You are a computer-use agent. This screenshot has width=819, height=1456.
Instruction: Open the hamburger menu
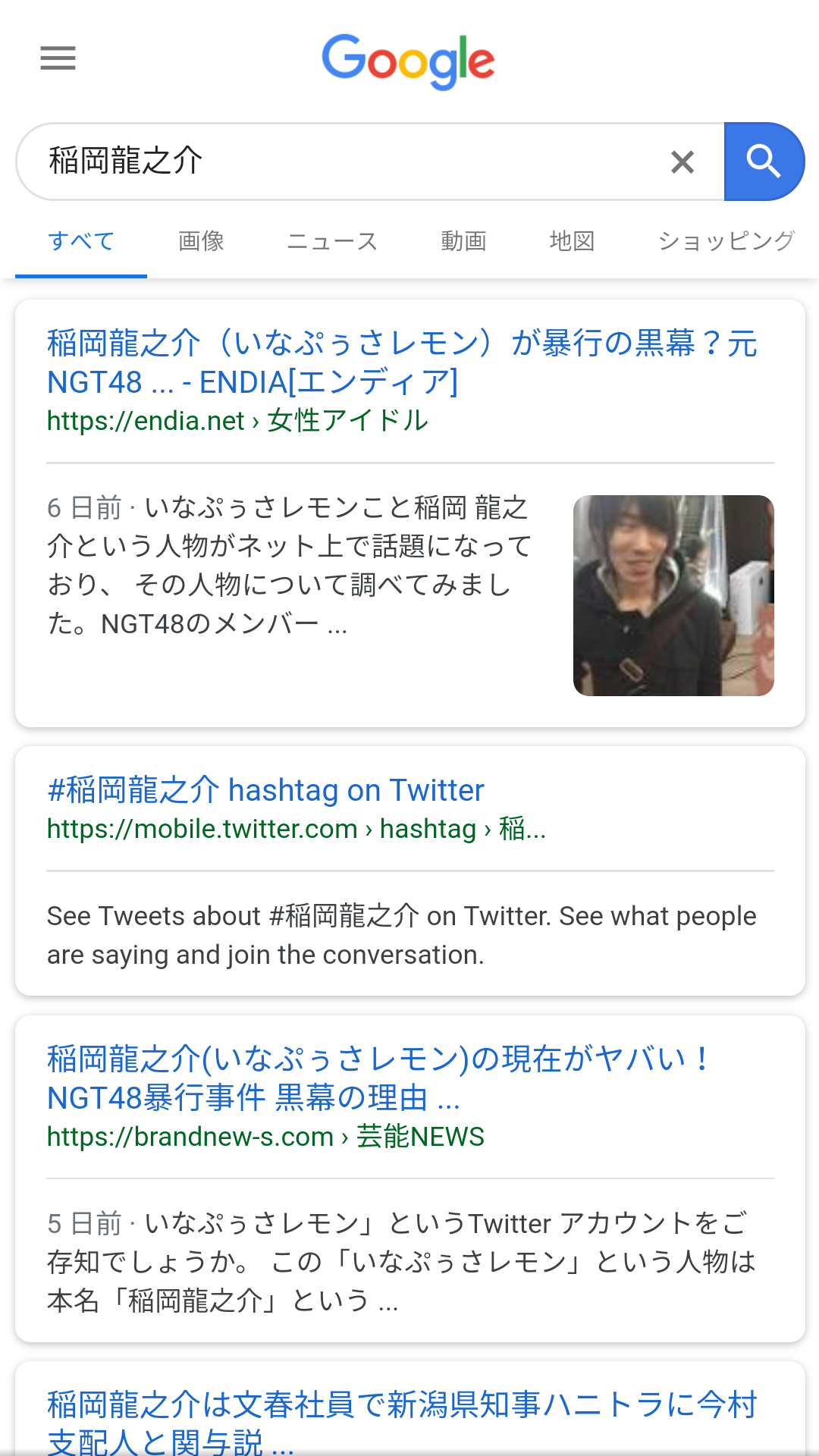point(58,58)
